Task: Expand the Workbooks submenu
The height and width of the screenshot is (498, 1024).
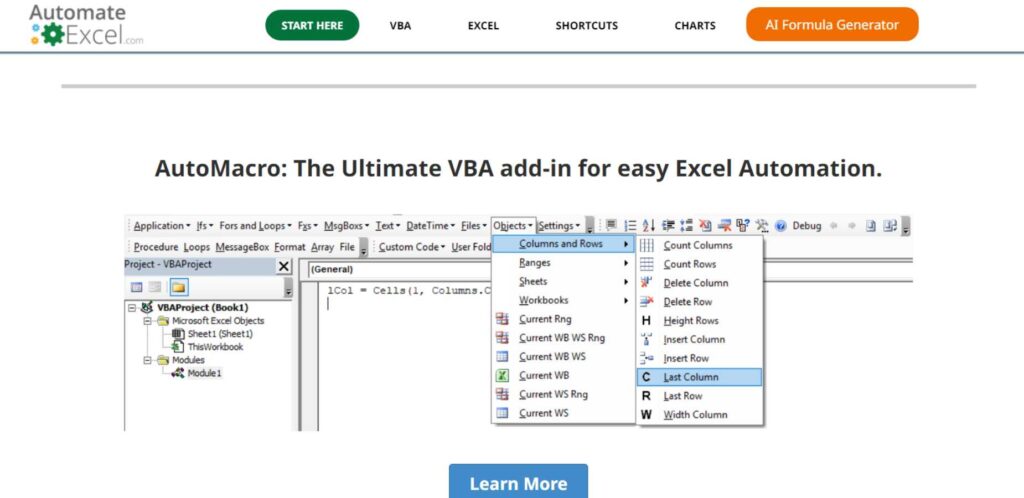Action: pos(564,301)
